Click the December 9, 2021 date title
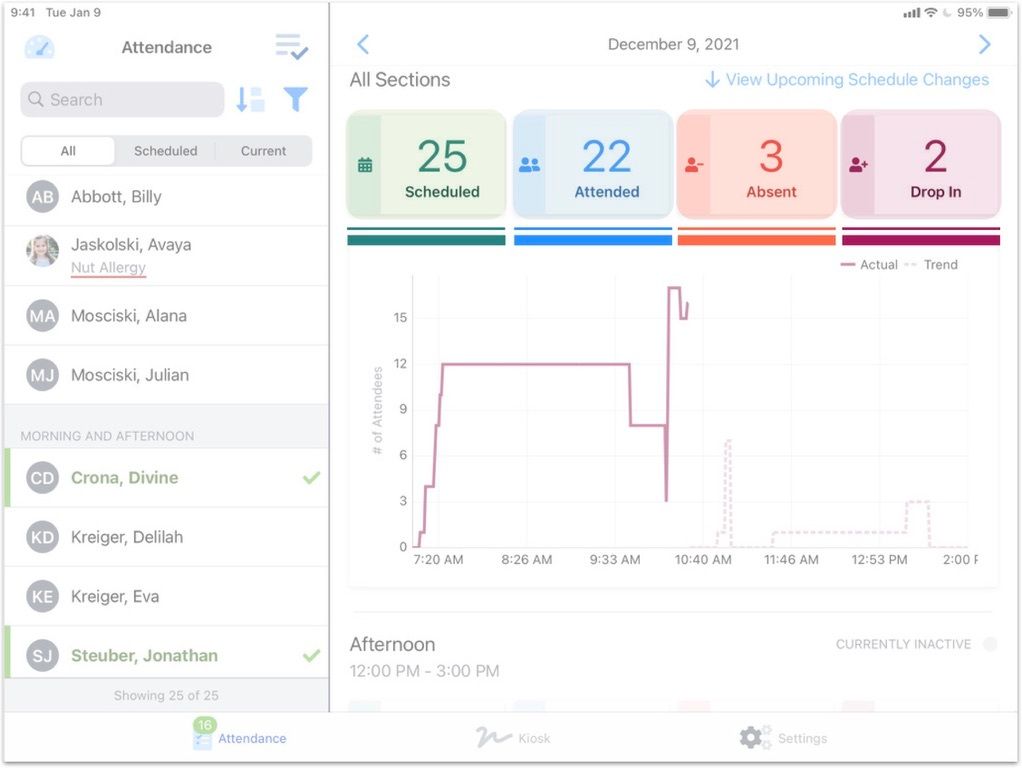 [673, 44]
